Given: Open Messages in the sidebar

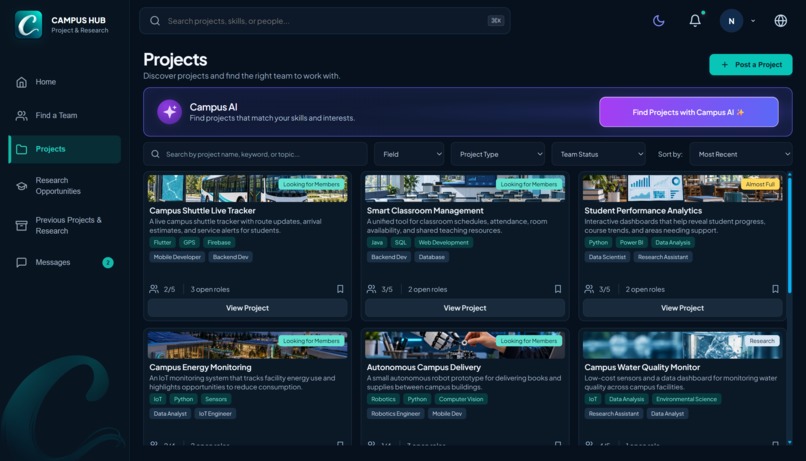Looking at the screenshot, I should click(x=64, y=263).
